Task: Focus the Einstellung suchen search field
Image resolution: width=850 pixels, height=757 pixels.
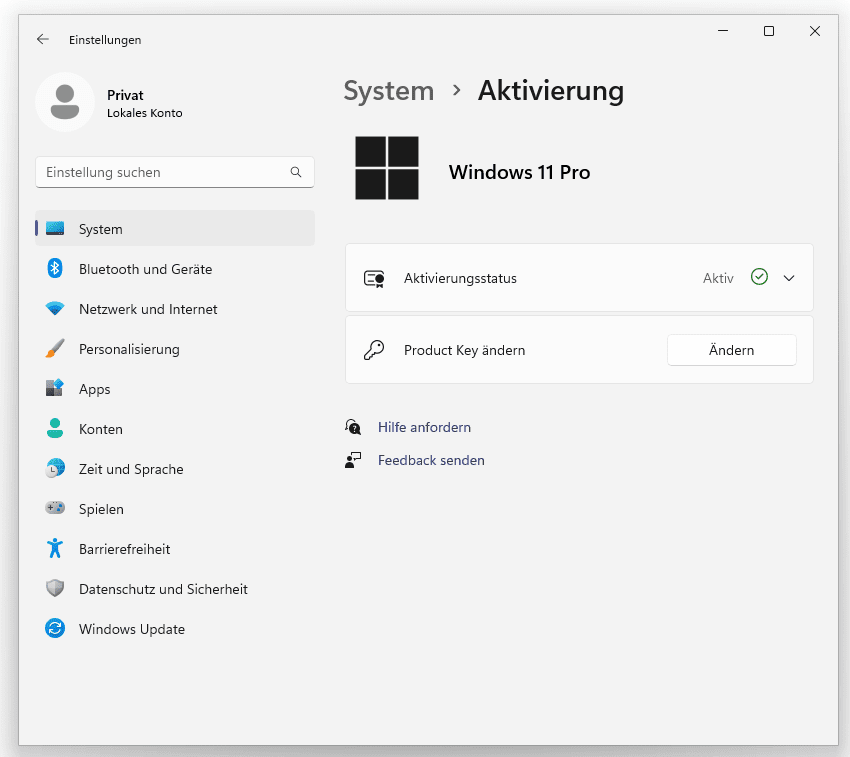Action: (x=175, y=172)
